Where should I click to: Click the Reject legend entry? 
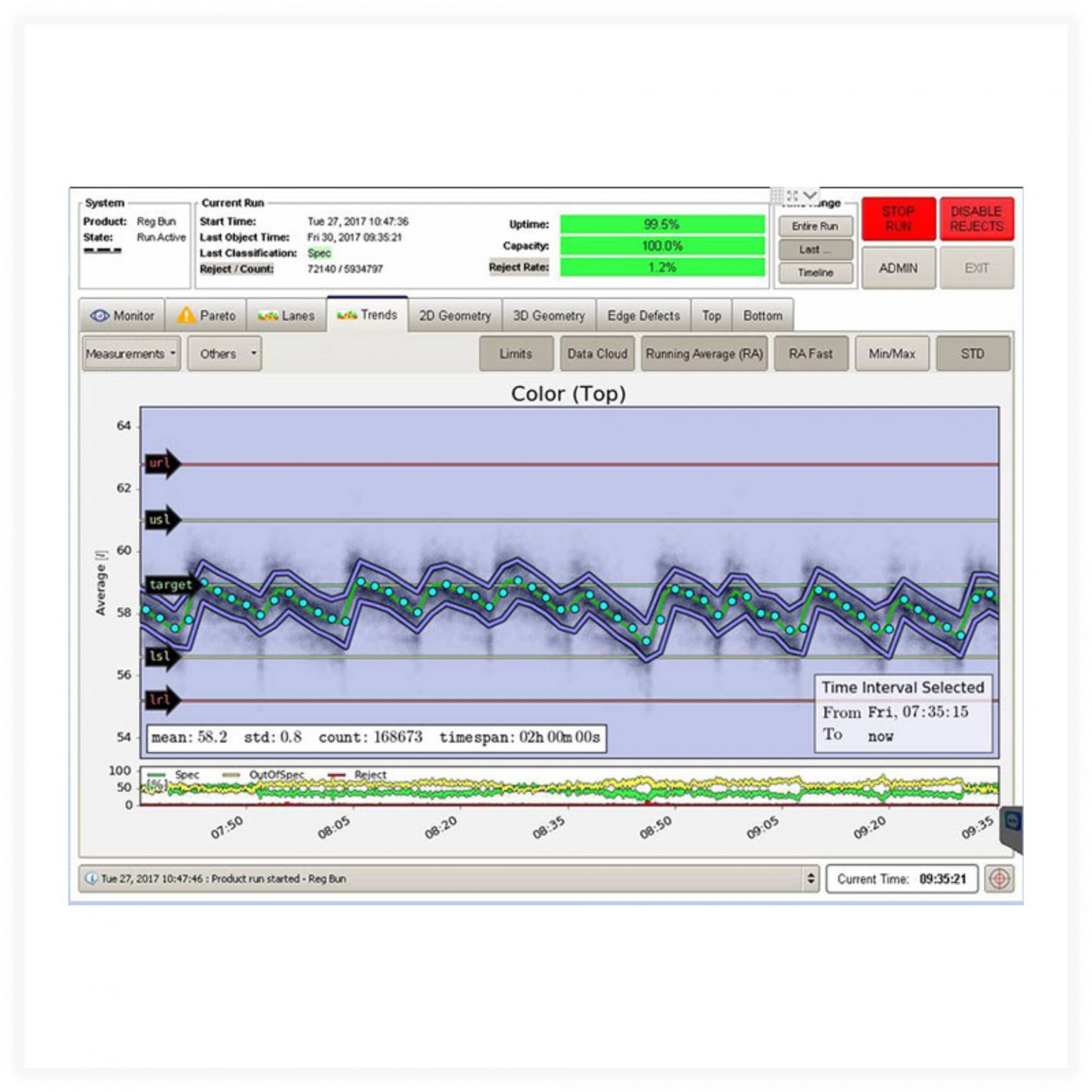click(x=358, y=774)
